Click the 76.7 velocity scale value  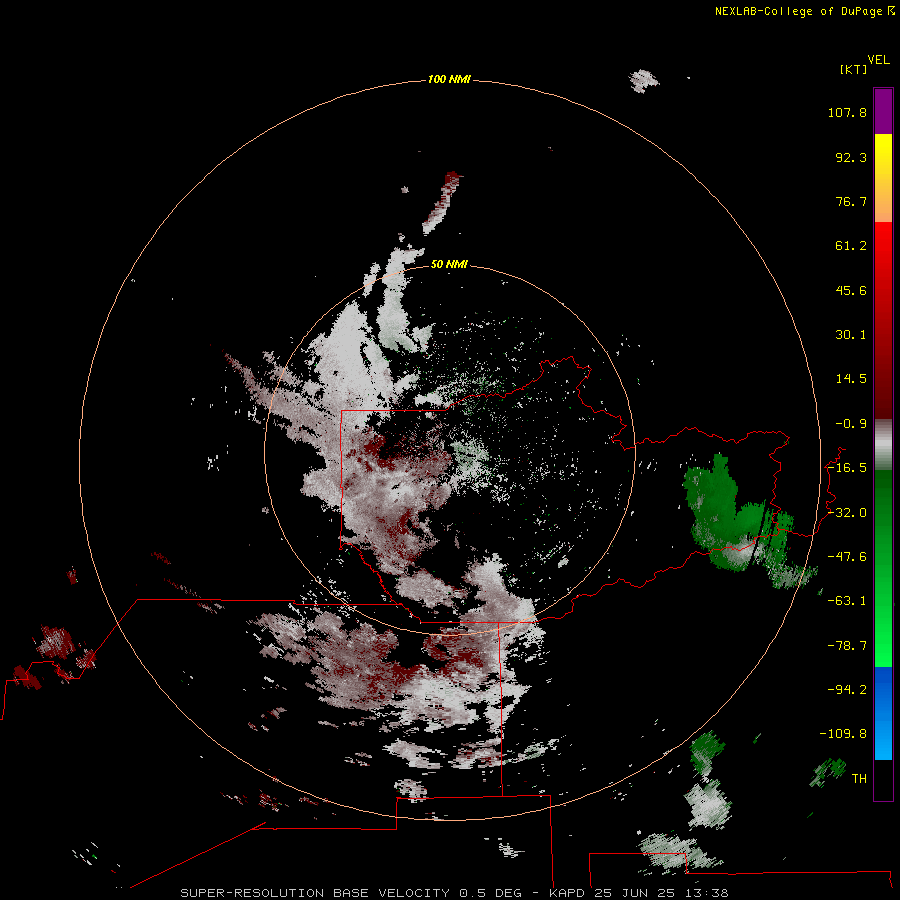tap(851, 201)
